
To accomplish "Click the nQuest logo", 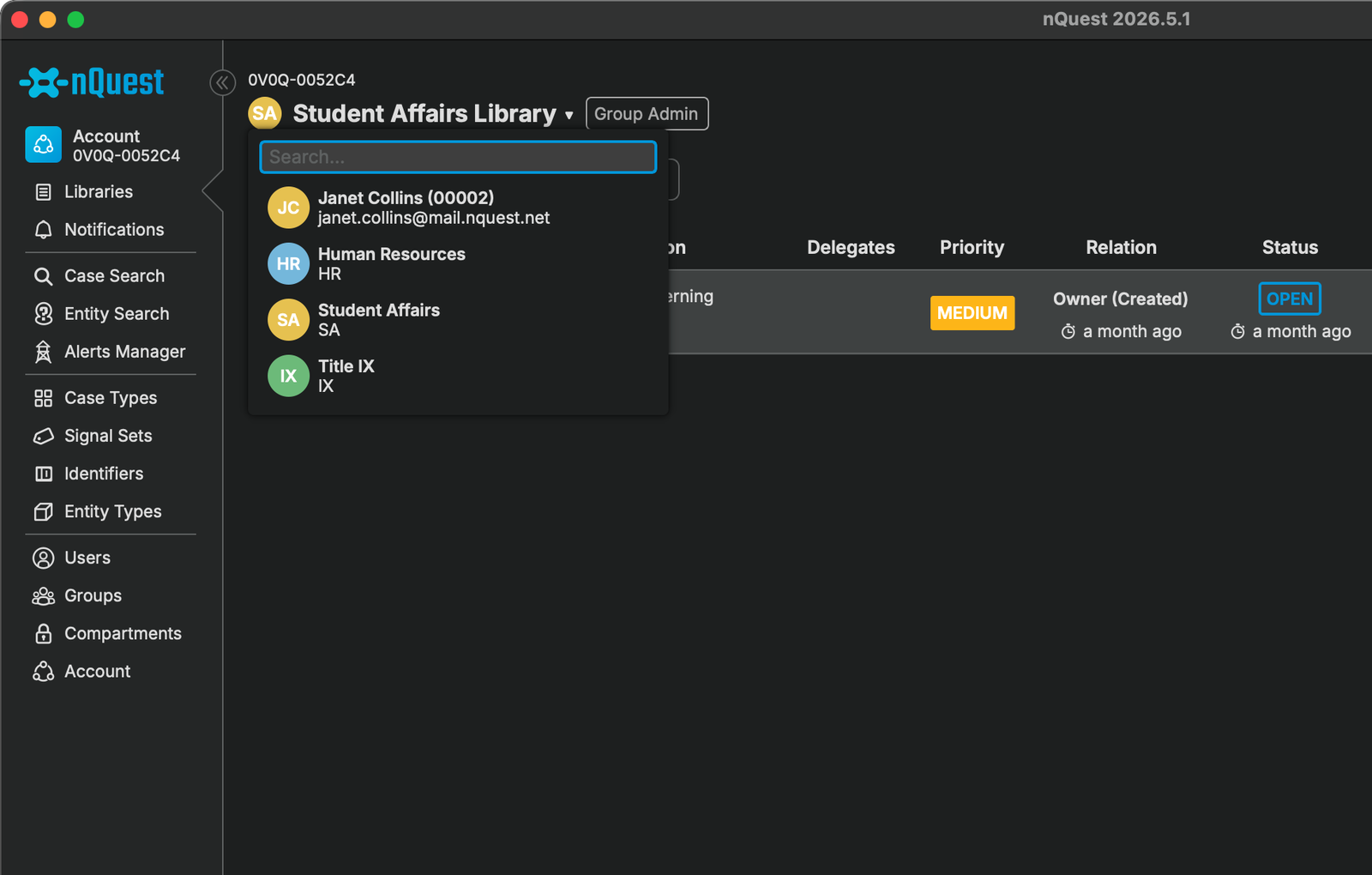I will point(92,82).
